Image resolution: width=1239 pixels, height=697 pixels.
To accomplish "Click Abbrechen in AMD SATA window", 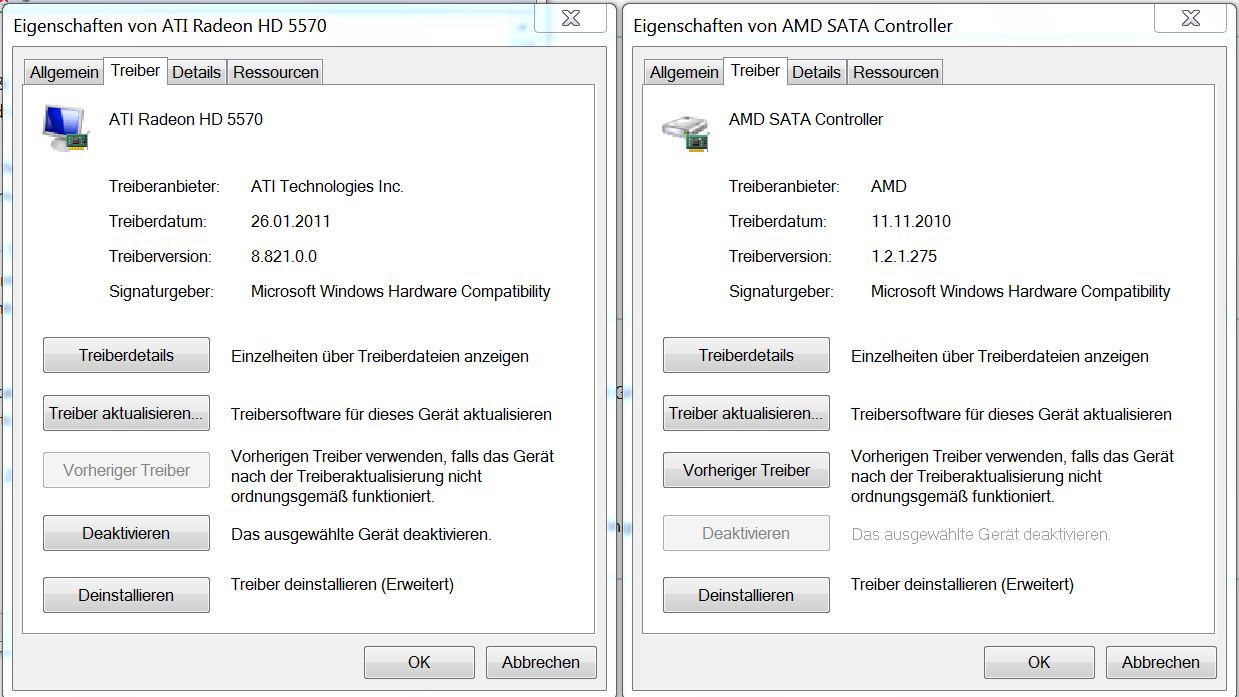I will pyautogui.click(x=1160, y=662).
